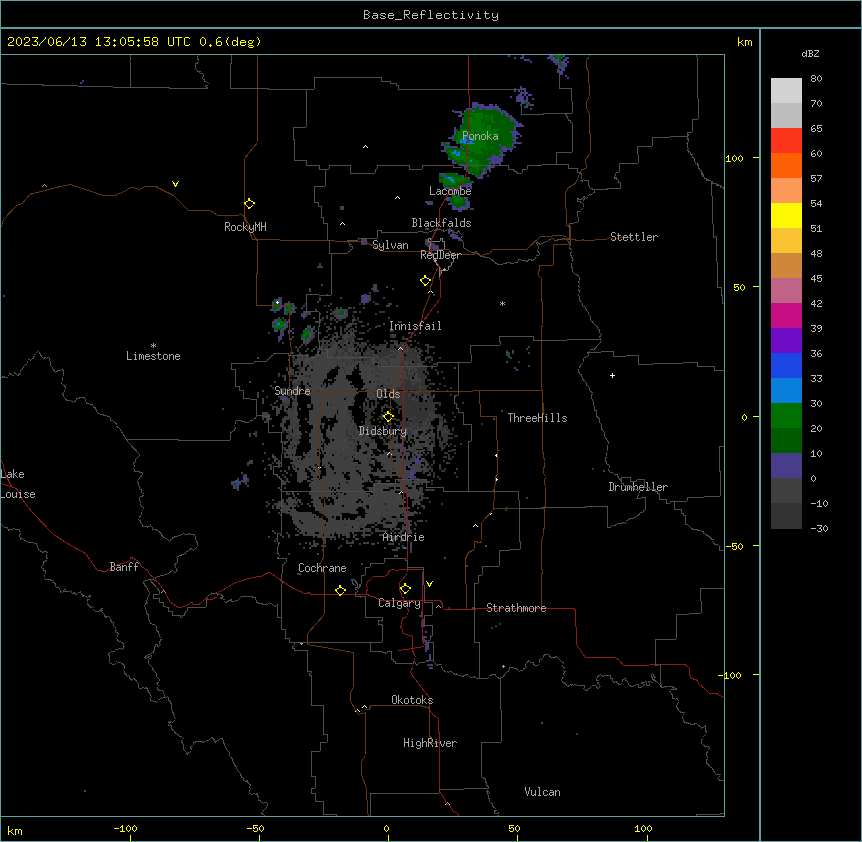Select the yellow diamond marker above Calgary label
Image resolution: width=862 pixels, height=842 pixels.
[405, 589]
